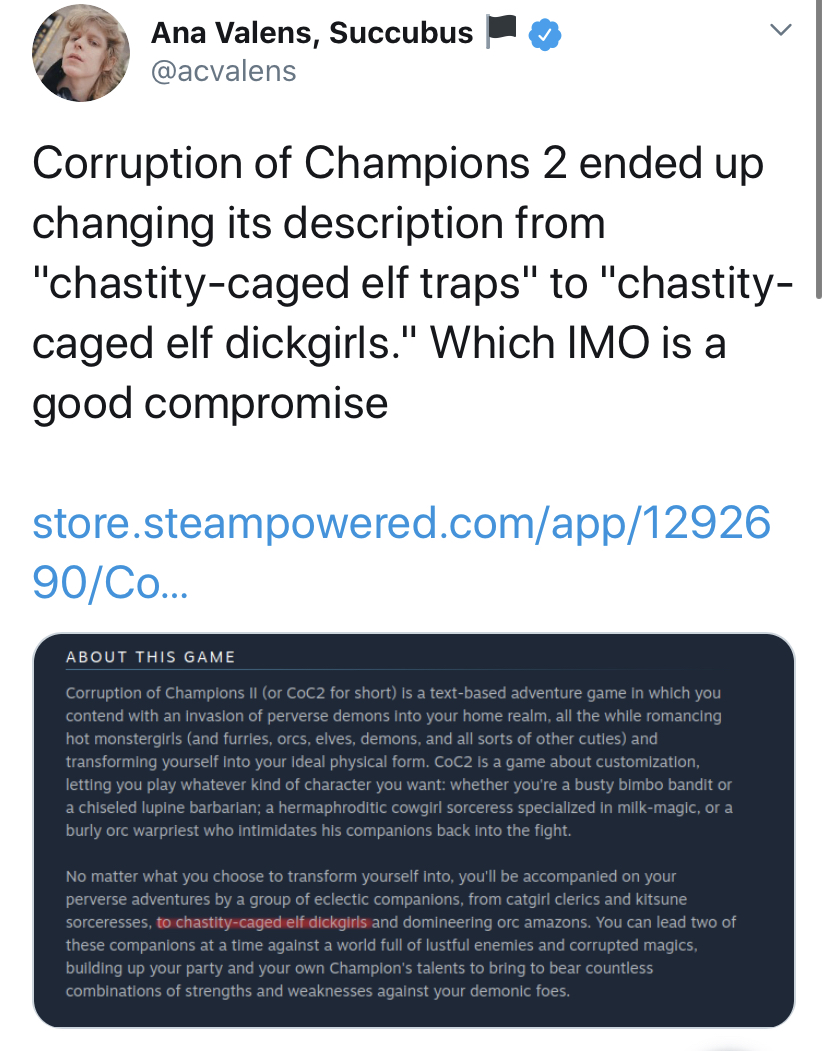Click the black flag emoji beside name
The image size is (828, 1051).
[499, 33]
